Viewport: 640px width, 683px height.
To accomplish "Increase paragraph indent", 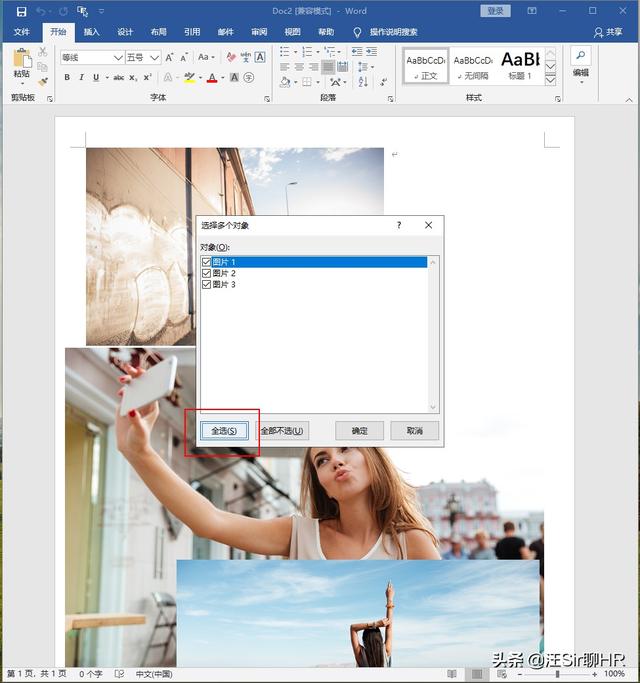I will [372, 52].
